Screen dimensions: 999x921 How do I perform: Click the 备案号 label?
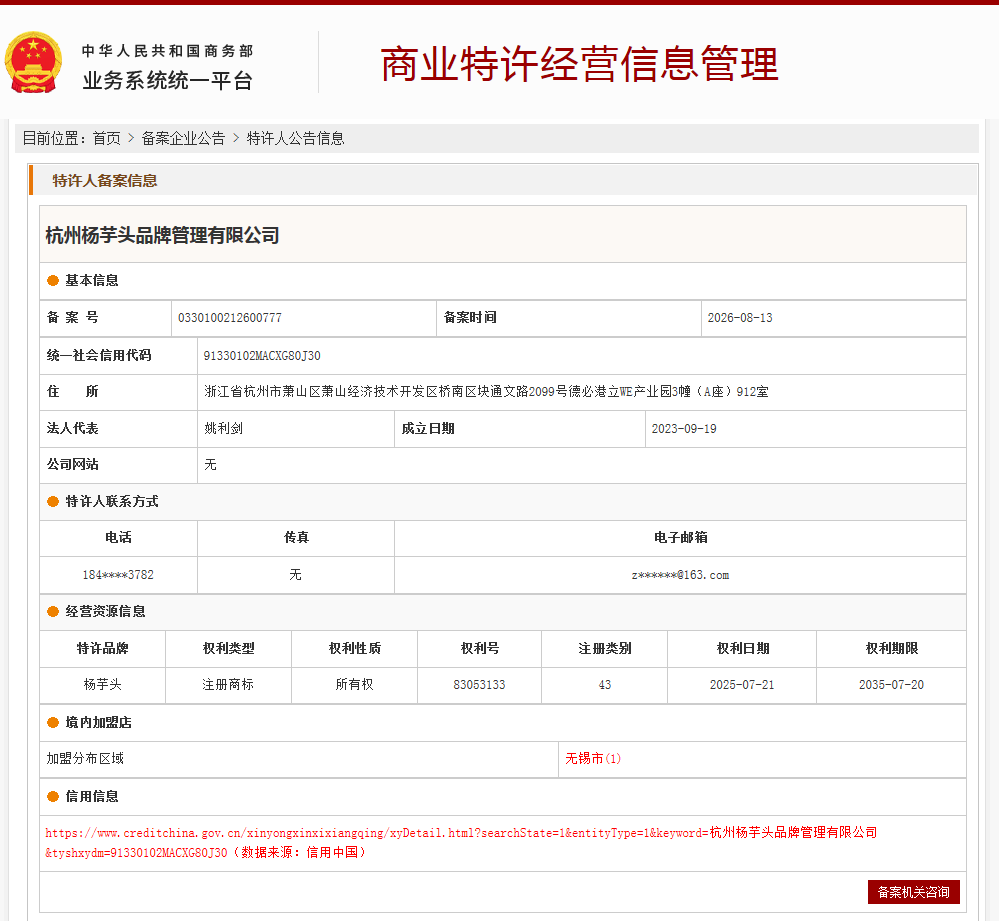click(73, 317)
